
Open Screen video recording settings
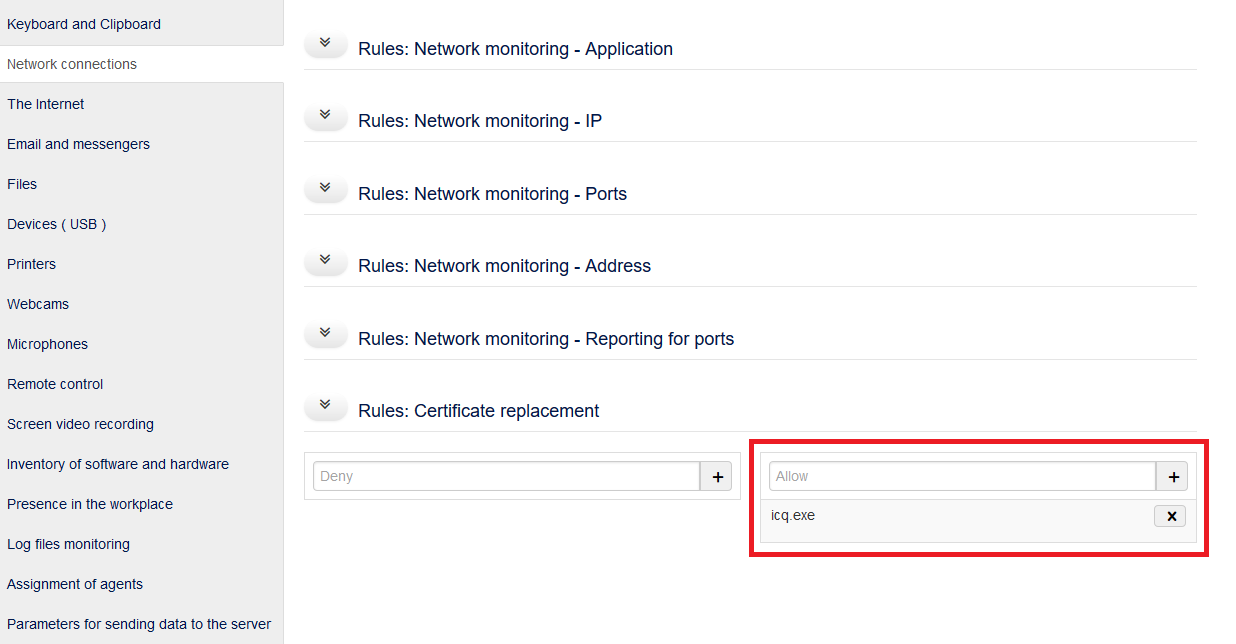80,424
